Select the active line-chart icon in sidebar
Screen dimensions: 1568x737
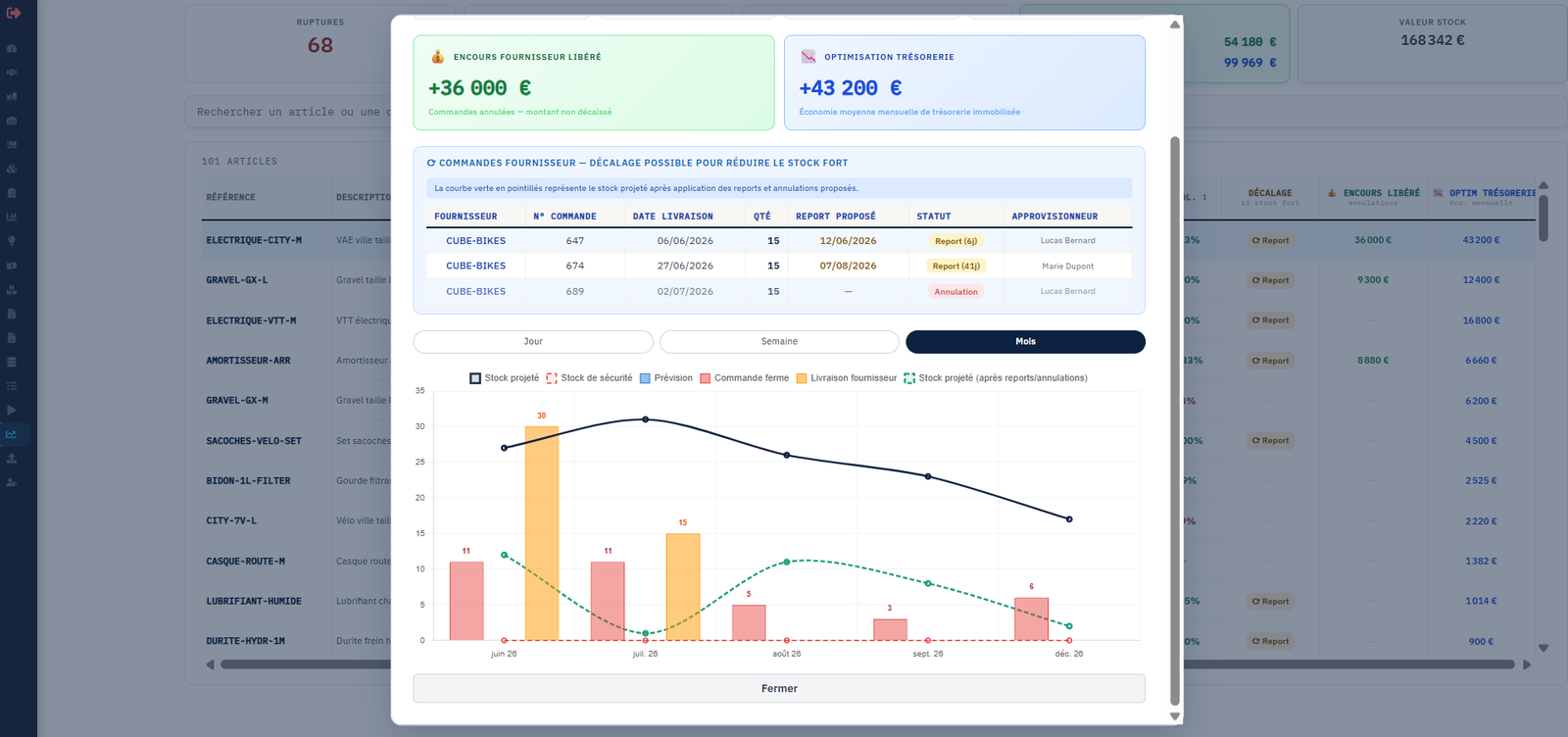click(12, 434)
